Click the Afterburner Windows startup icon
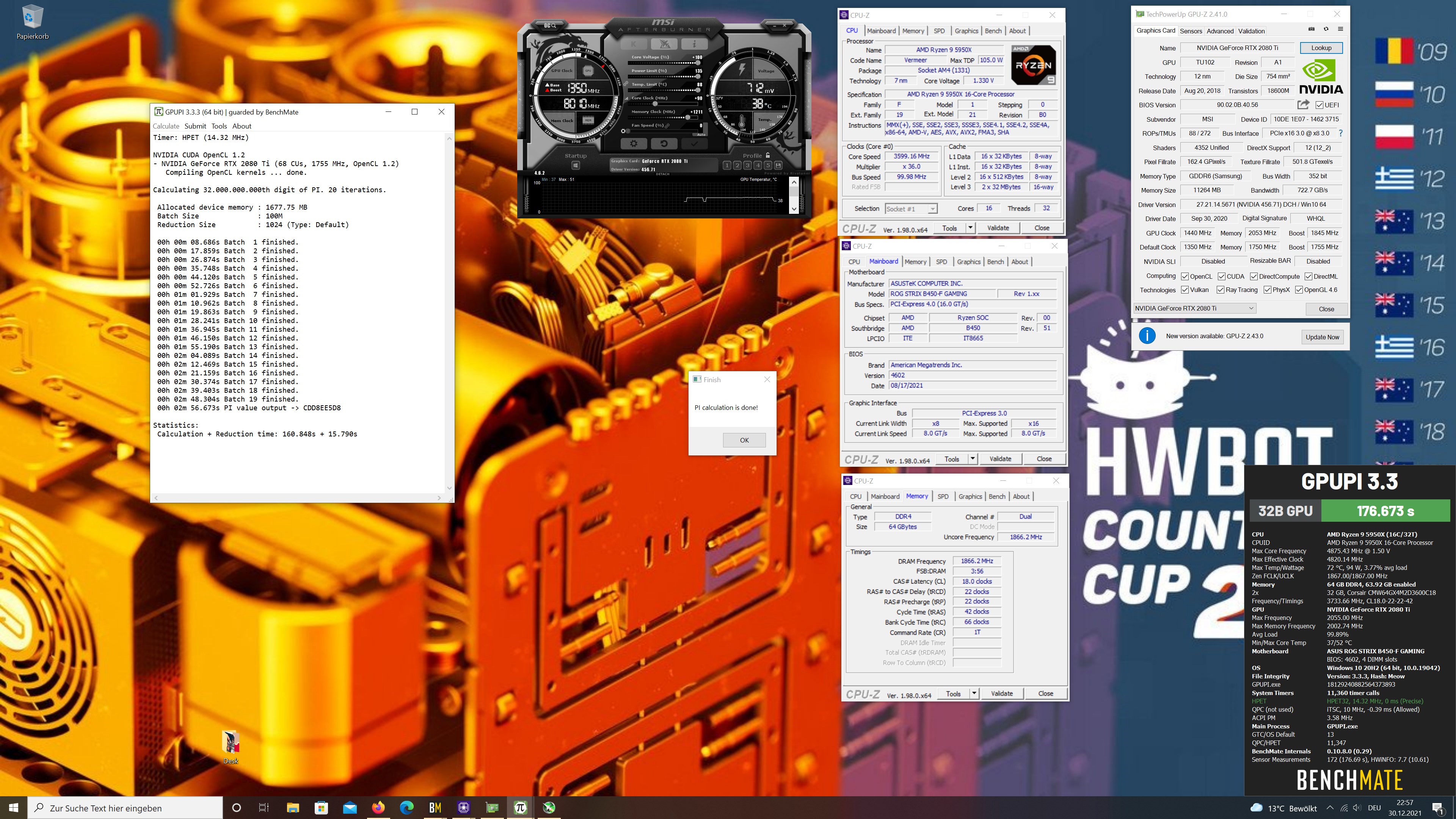This screenshot has width=1456, height=819. [x=576, y=166]
